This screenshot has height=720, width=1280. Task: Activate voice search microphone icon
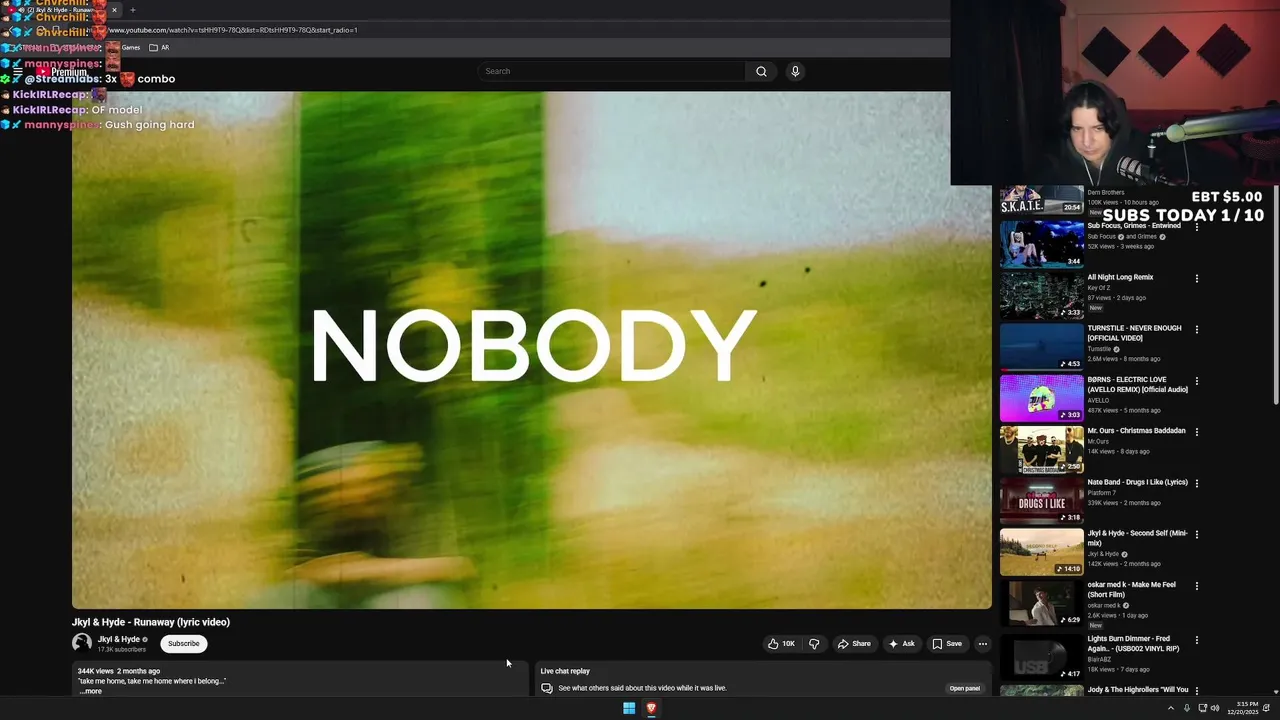pyautogui.click(x=795, y=71)
